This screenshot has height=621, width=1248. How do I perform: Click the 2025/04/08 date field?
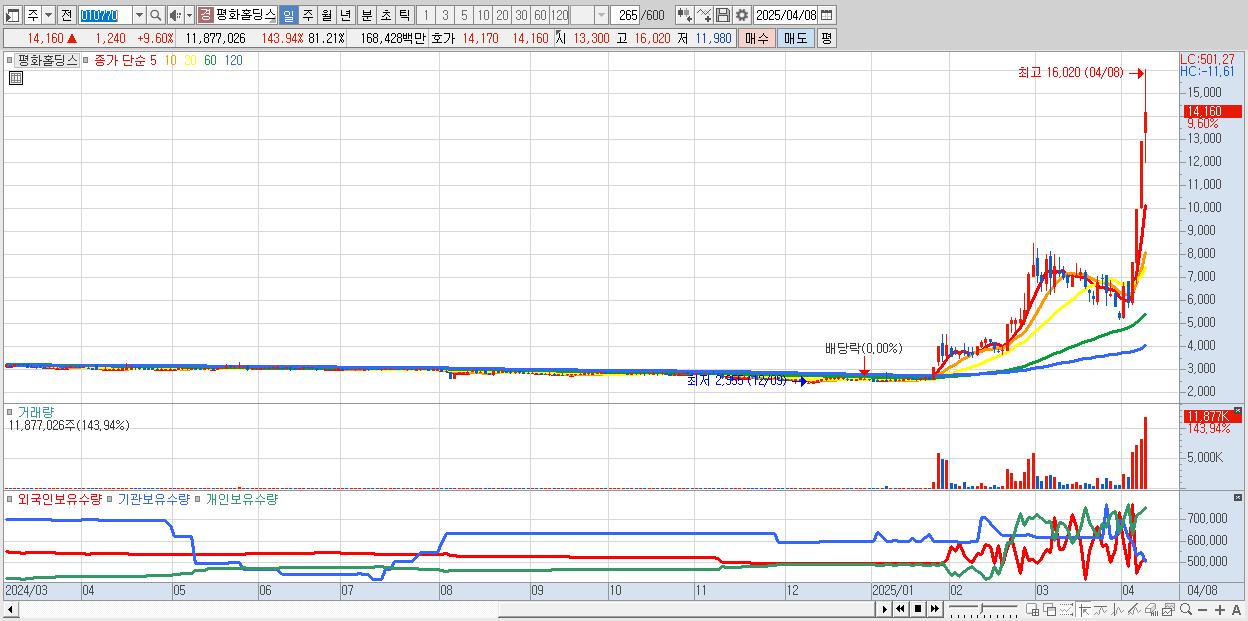pos(786,15)
